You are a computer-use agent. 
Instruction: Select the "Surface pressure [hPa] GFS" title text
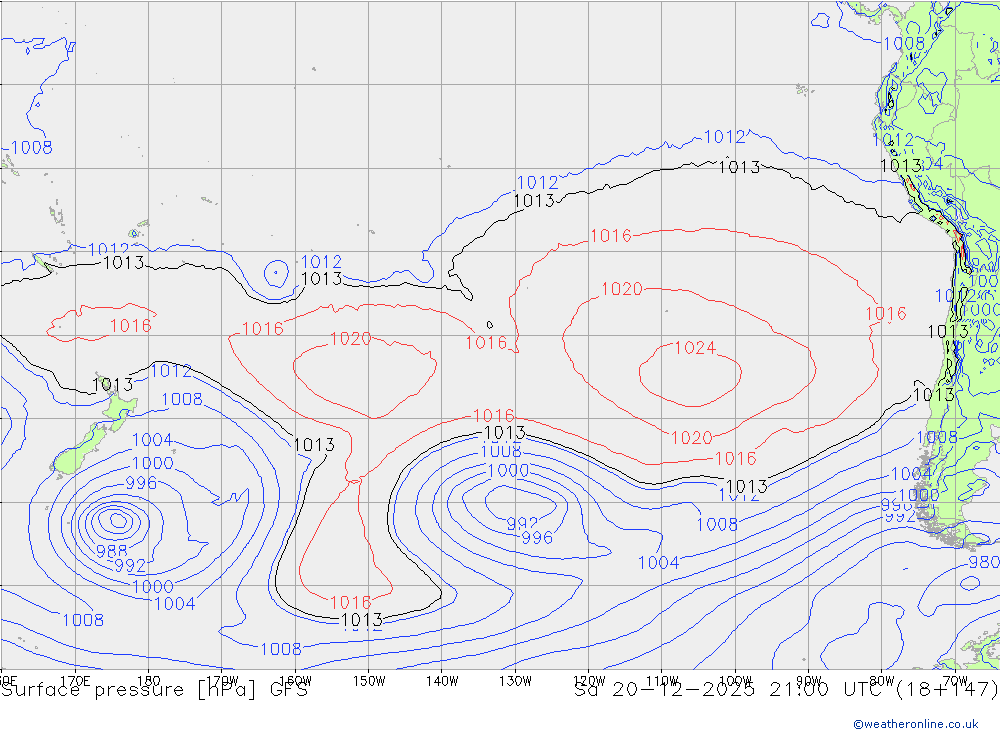(154, 690)
